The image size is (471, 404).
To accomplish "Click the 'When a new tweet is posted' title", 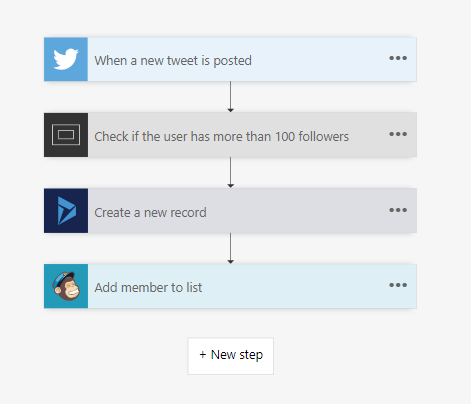I will pos(173,61).
